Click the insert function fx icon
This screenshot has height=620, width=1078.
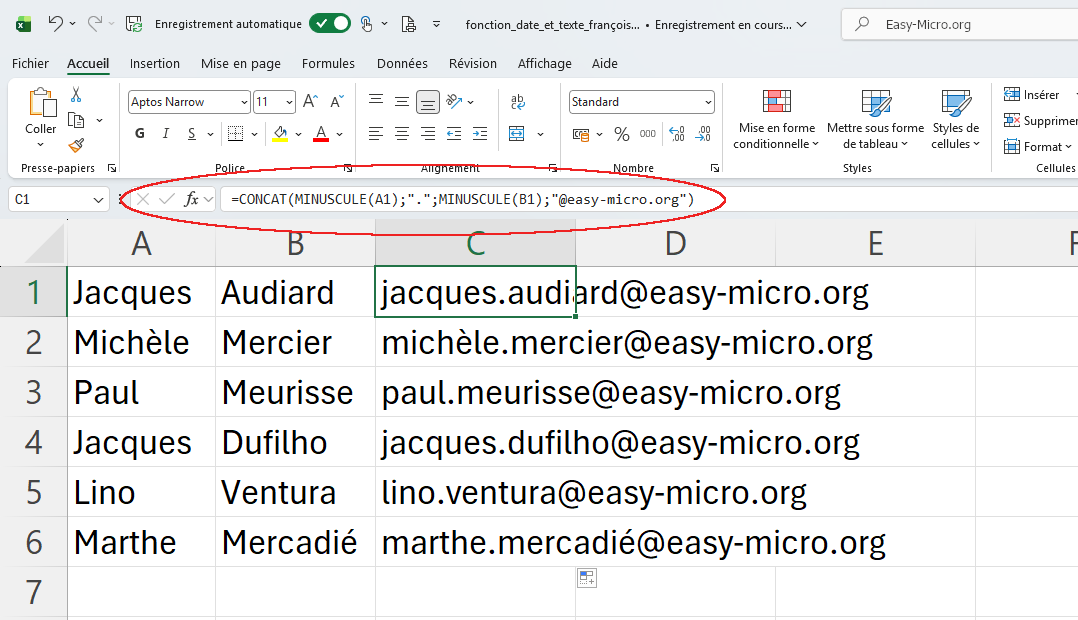pos(191,199)
